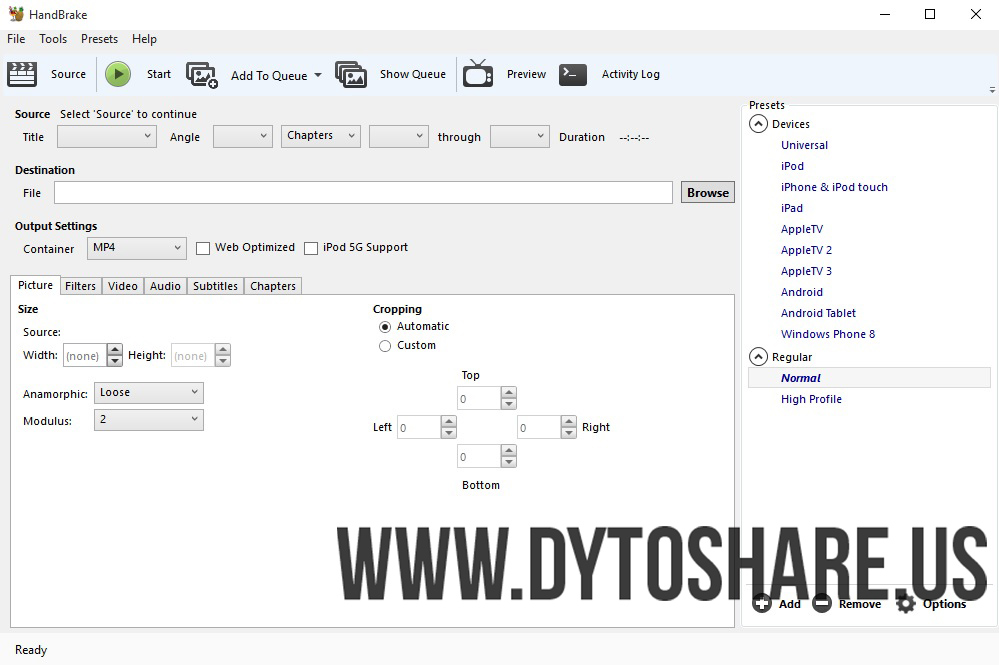Open the Chapters range type dropdown

point(320,136)
